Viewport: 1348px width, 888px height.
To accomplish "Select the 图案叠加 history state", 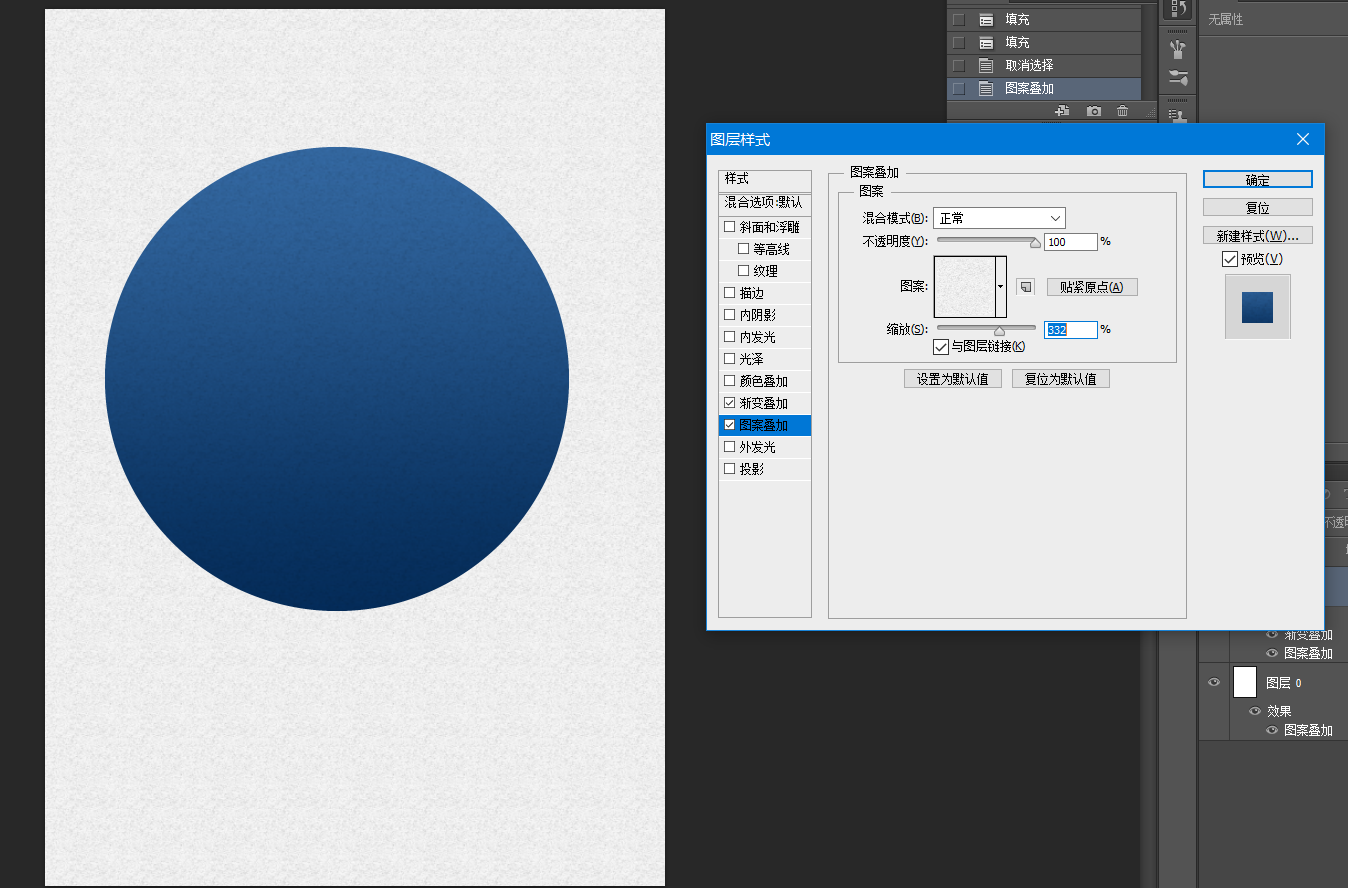I will tap(1044, 88).
